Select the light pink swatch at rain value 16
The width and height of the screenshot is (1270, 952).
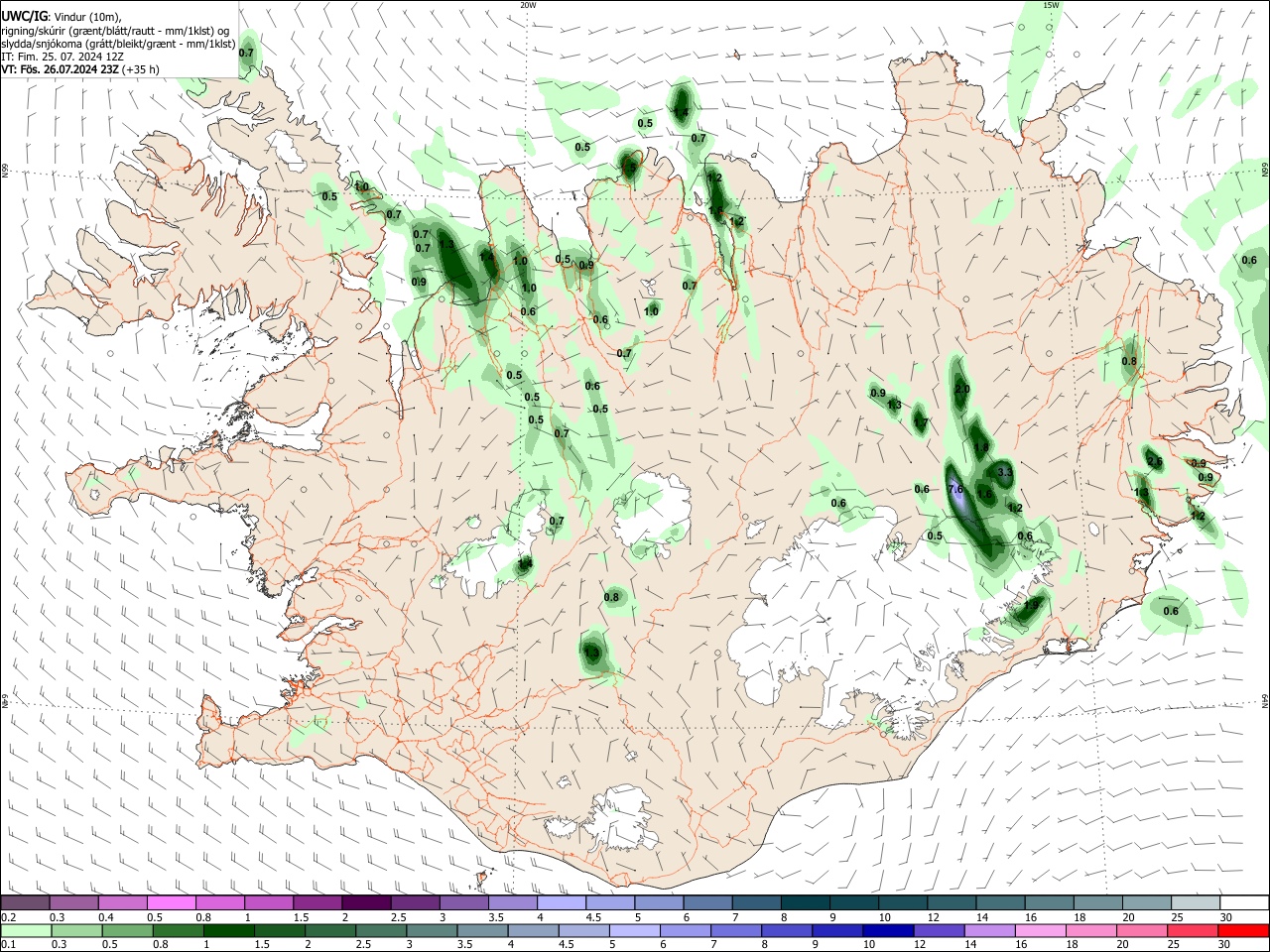tap(1040, 930)
